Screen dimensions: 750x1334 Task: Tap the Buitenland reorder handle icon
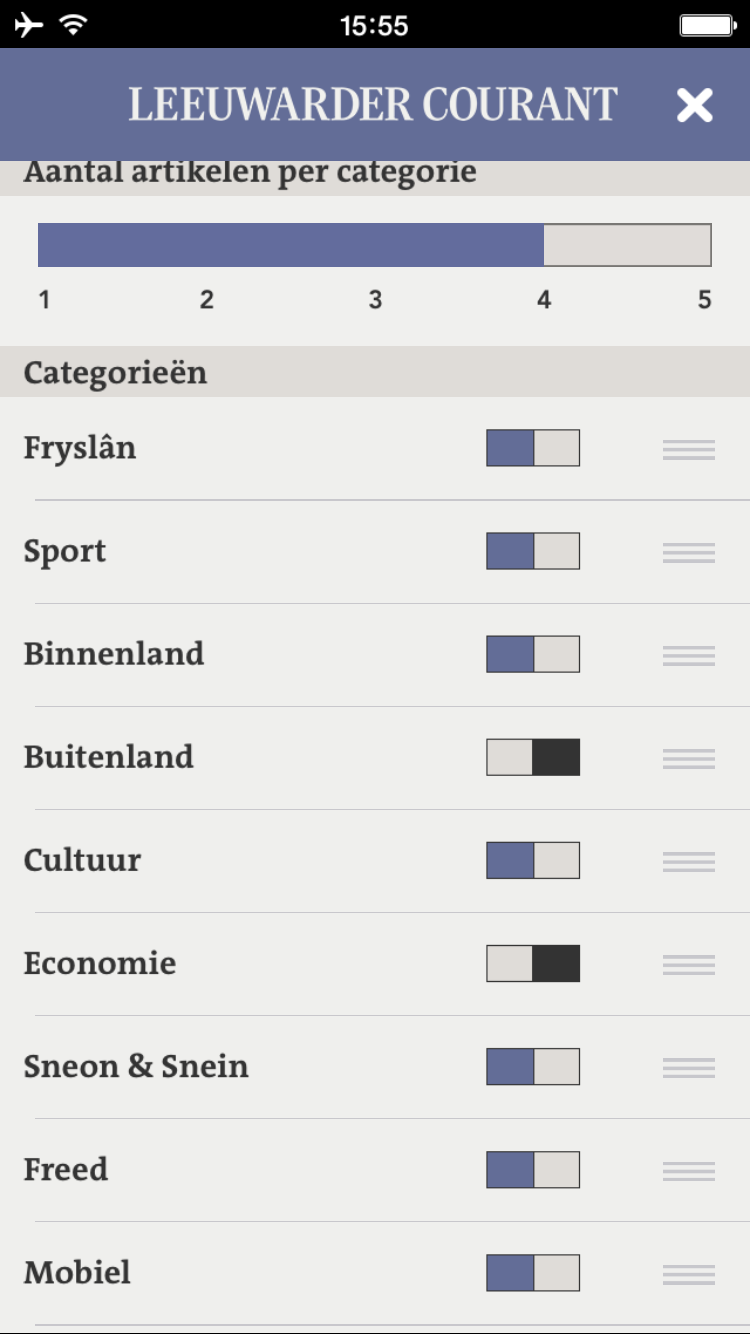[x=689, y=759]
